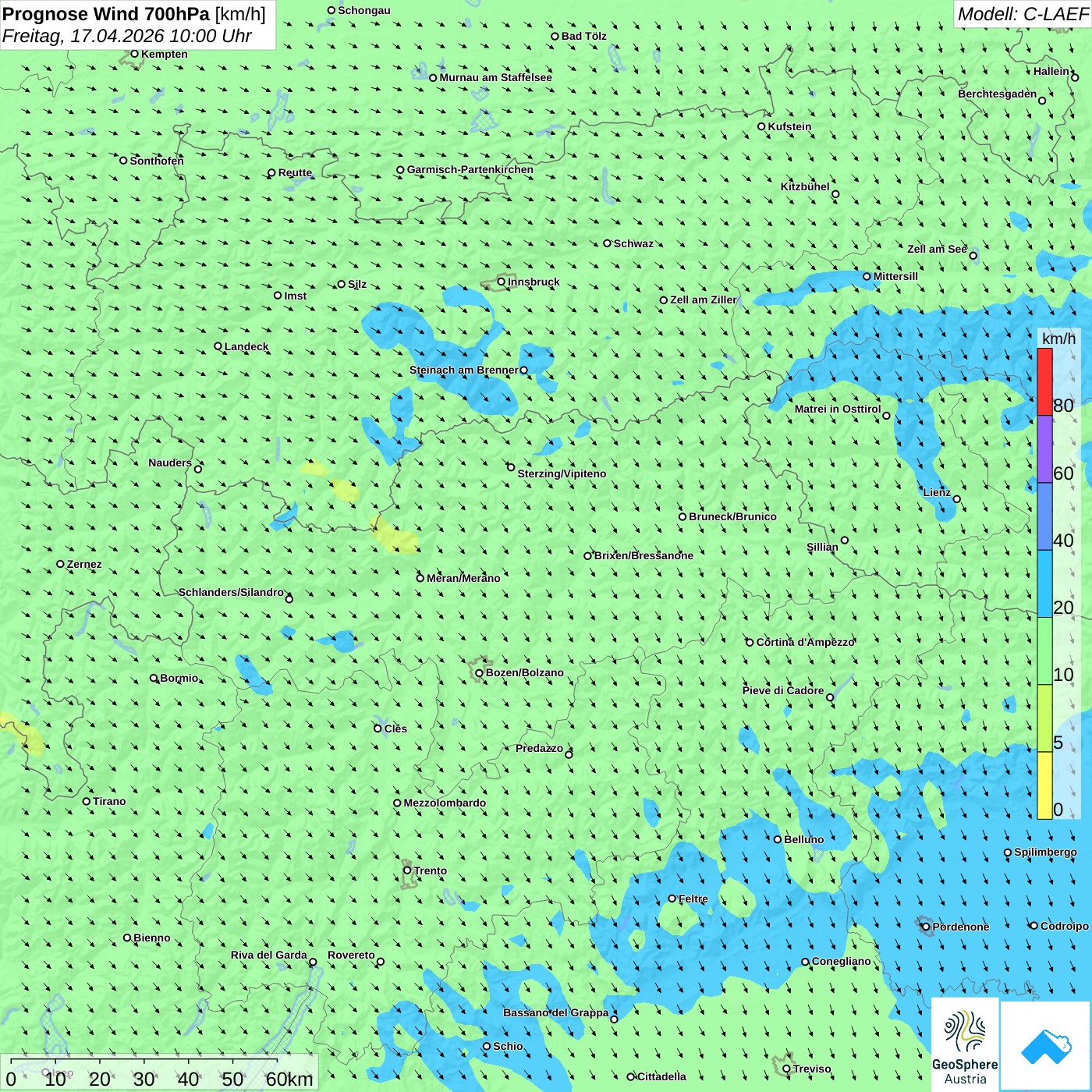Click the Steinach am Brenner label

pos(464,370)
